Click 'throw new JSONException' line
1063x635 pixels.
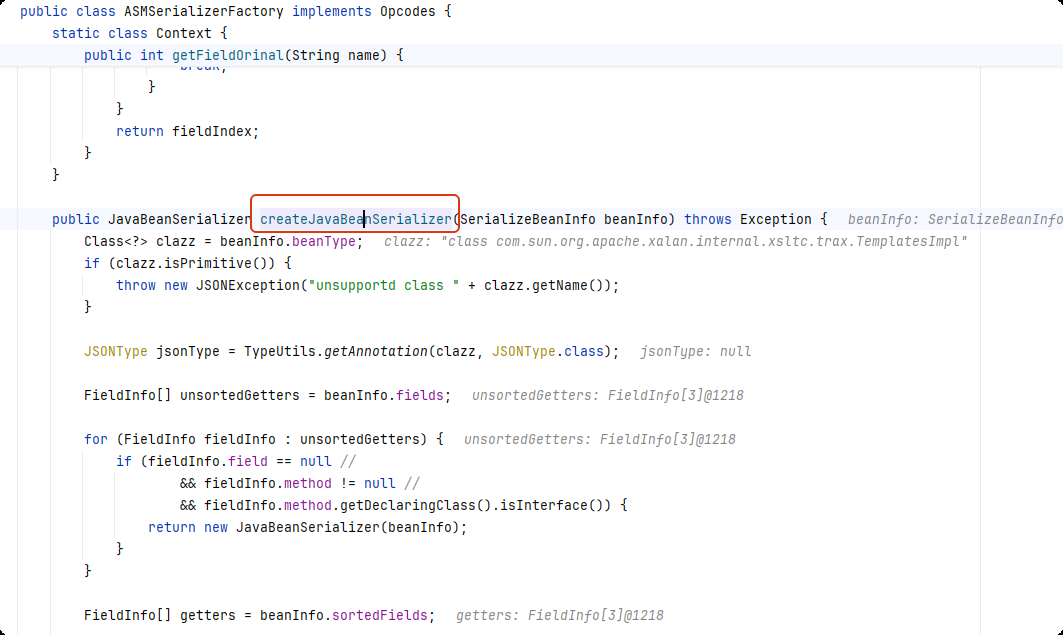click(x=367, y=285)
